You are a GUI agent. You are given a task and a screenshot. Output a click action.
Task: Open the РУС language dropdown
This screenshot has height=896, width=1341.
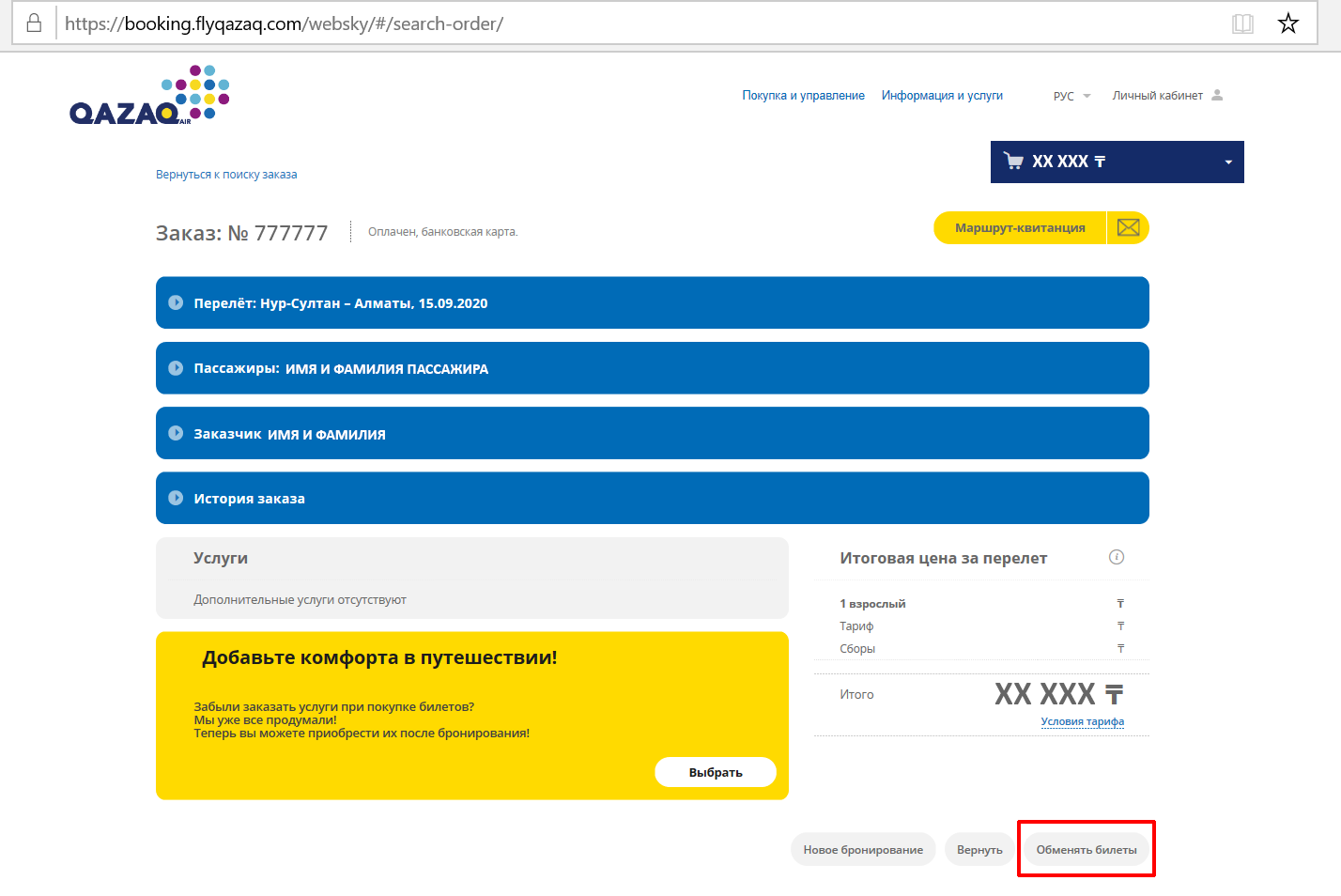(x=1071, y=96)
